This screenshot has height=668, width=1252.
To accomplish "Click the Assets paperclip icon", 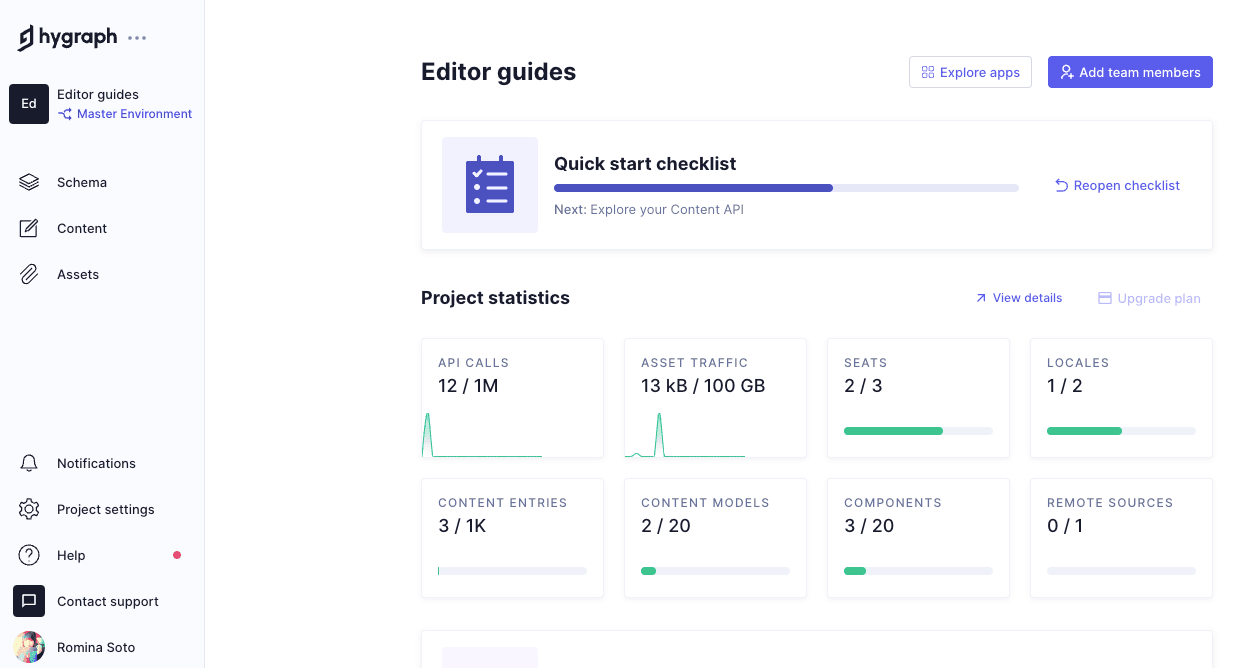I will (x=29, y=274).
